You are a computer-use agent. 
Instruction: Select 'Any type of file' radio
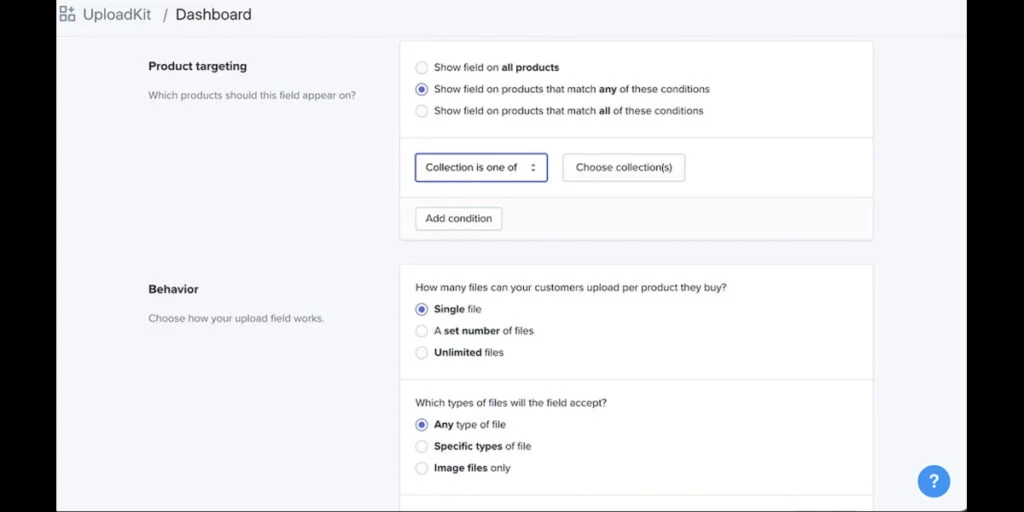click(x=422, y=425)
